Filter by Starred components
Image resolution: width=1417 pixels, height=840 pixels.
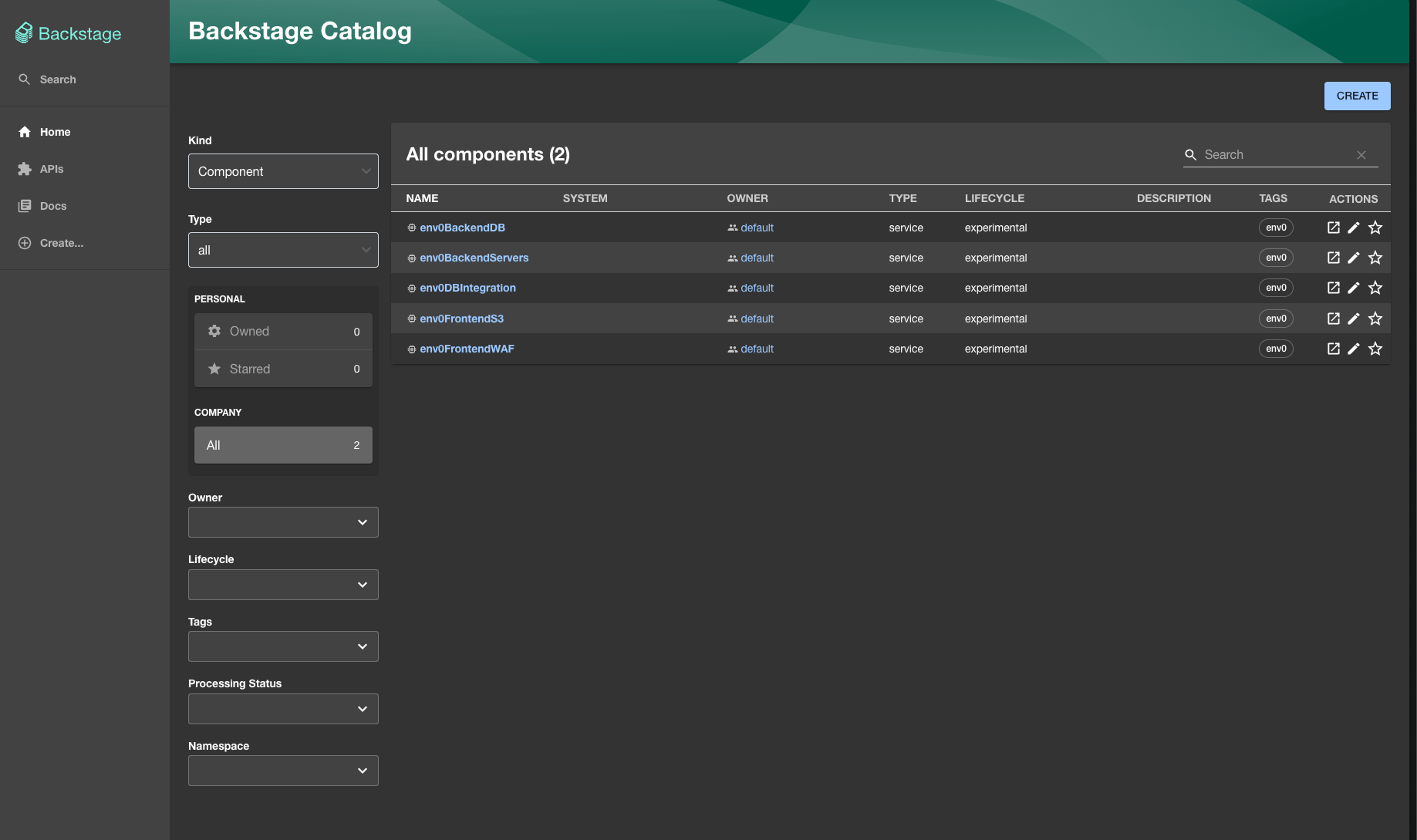point(283,369)
